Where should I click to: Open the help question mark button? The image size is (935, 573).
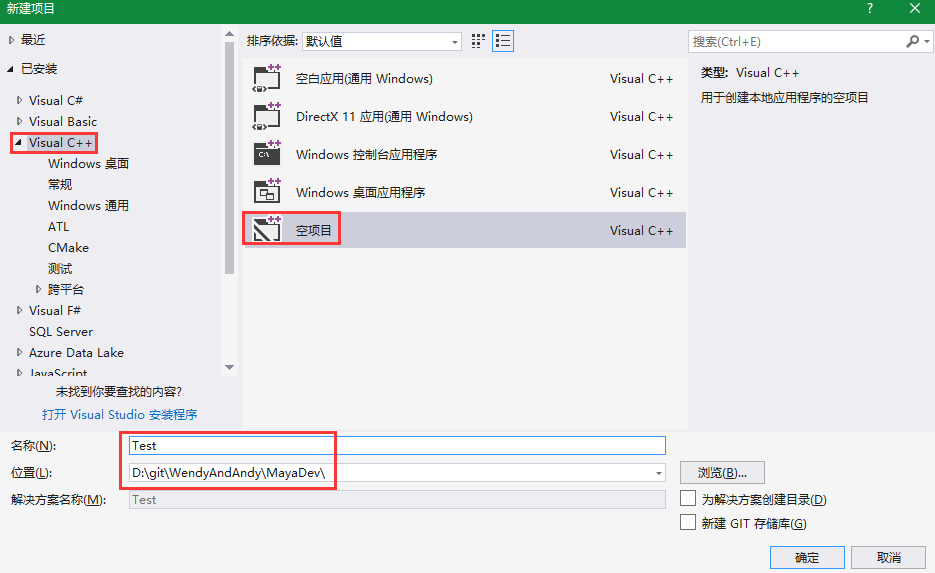[x=869, y=8]
